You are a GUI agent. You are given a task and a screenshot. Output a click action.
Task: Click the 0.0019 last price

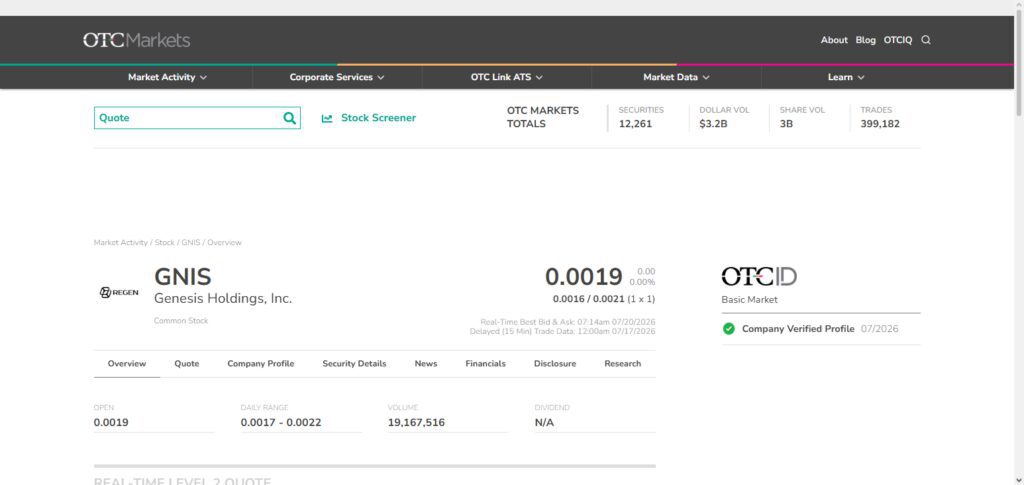point(584,277)
